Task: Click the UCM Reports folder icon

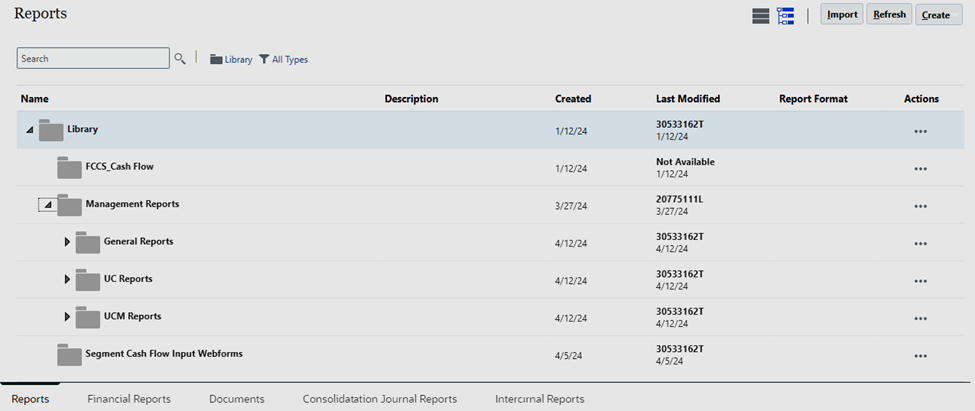Action: pyautogui.click(x=88, y=316)
